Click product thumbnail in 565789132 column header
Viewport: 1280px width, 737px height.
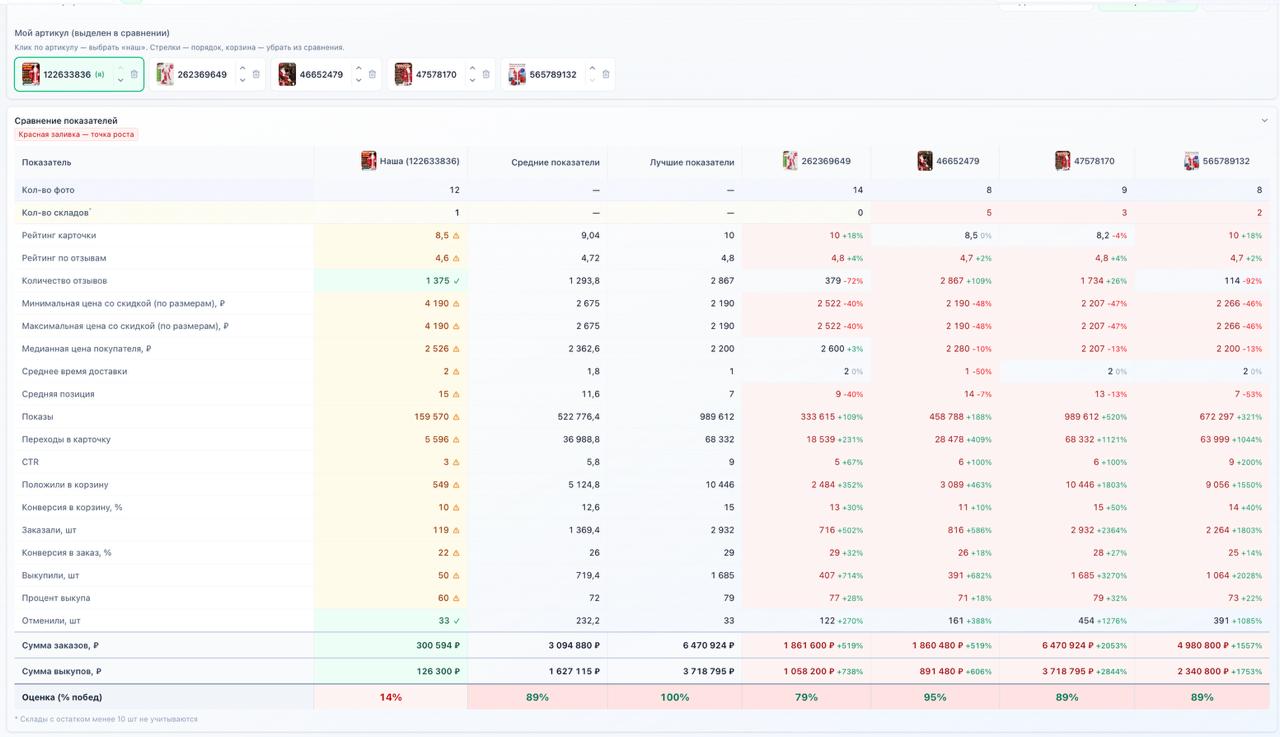(1191, 161)
